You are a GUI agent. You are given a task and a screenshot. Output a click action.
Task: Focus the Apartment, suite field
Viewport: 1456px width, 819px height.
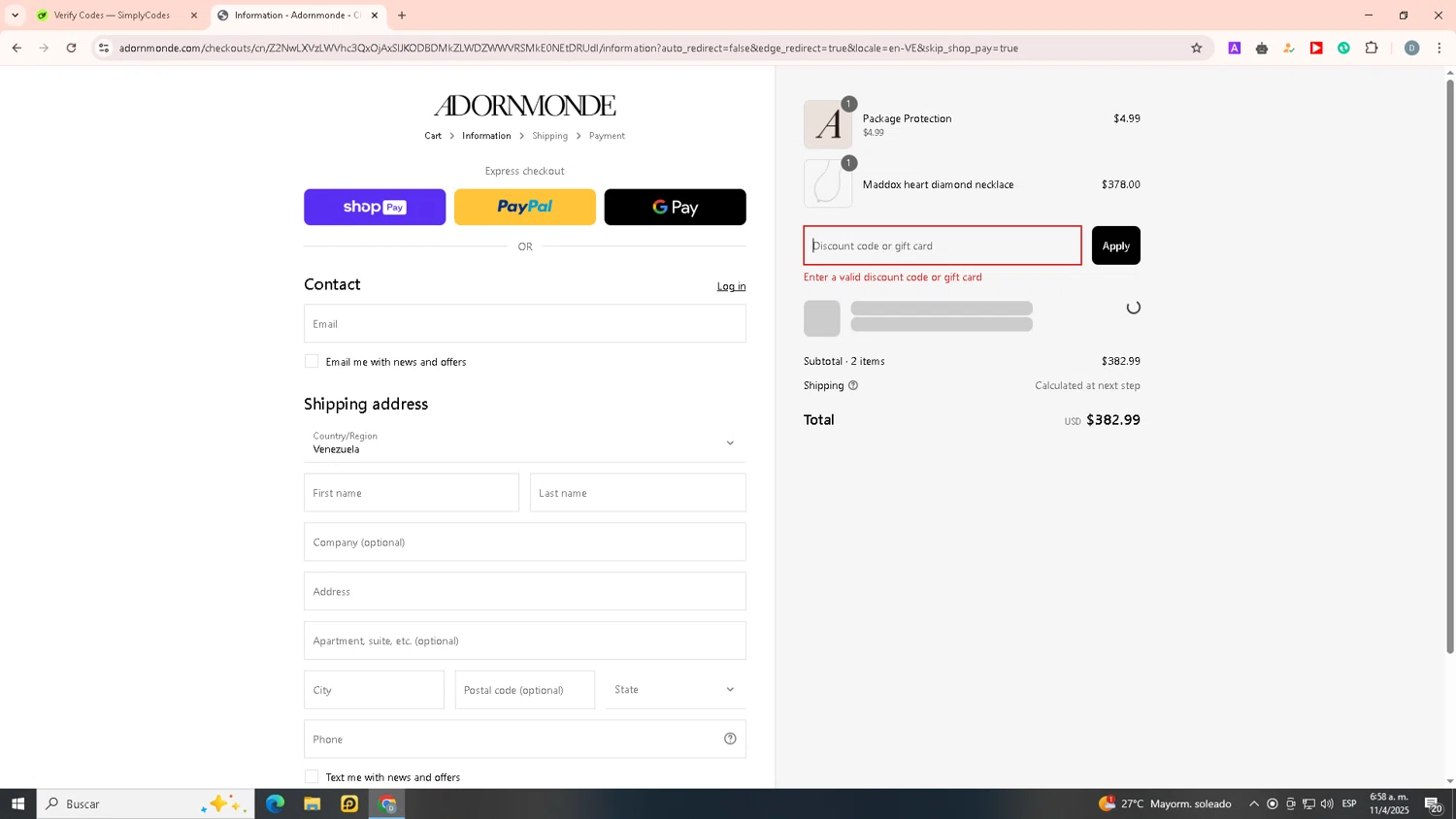coord(525,640)
